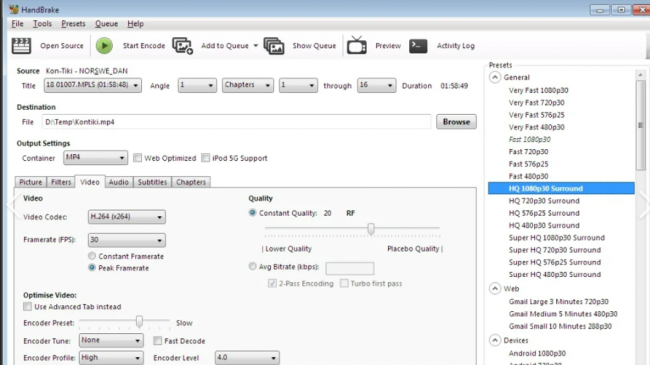This screenshot has height=365, width=650.
Task: Switch to the Picture tab
Action: 30,182
